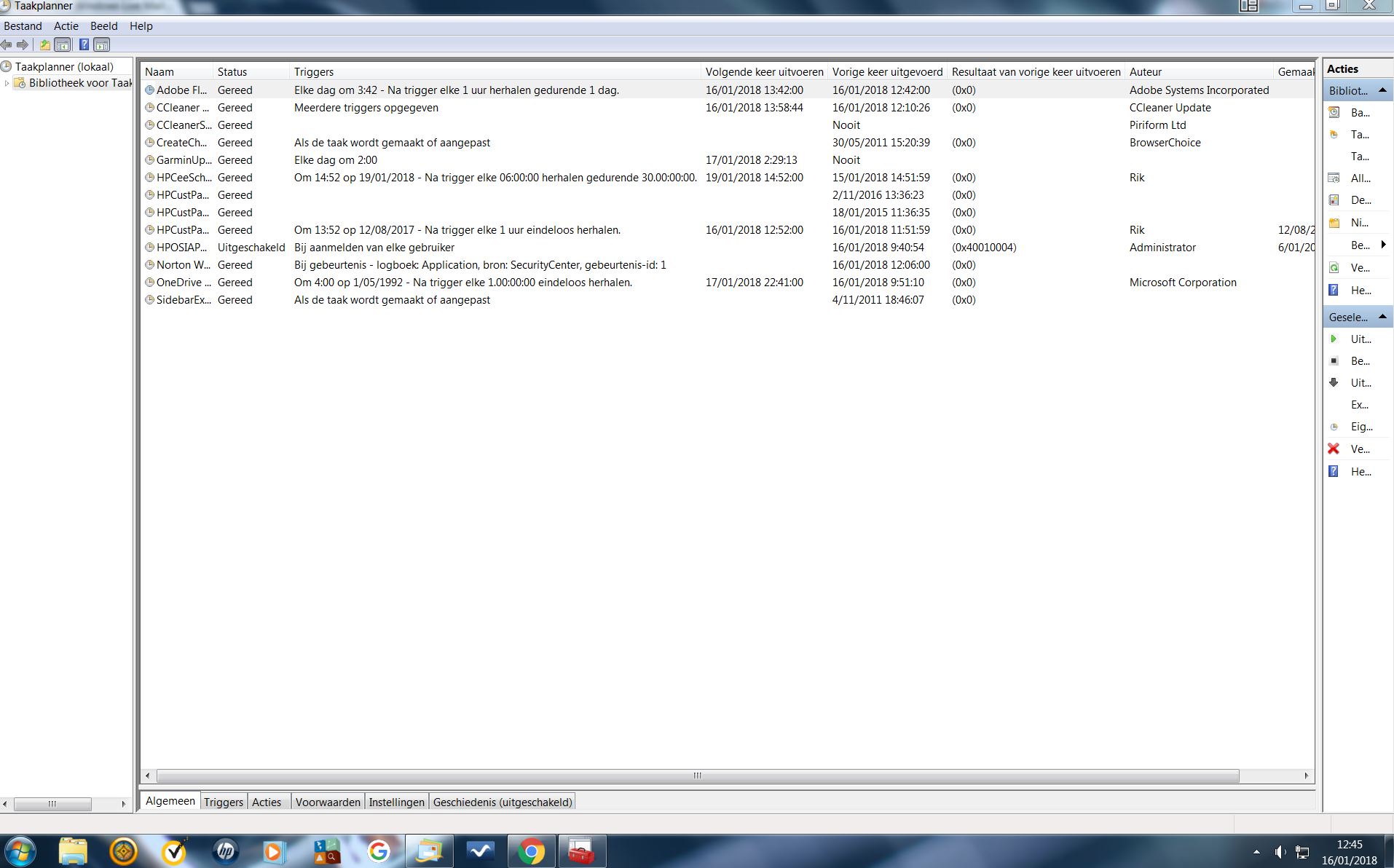
Task: Click create task clock icon (first Ta...)
Action: click(x=1334, y=135)
